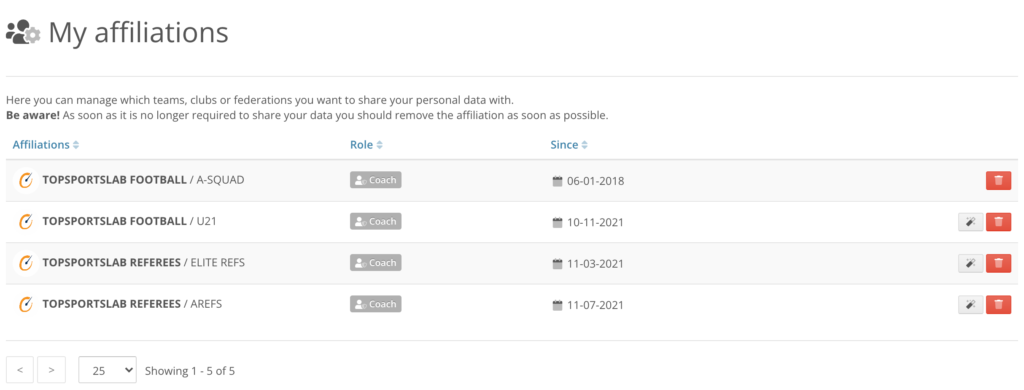Sort the table by Affiliations column
The height and width of the screenshot is (390, 1024).
tap(46, 145)
